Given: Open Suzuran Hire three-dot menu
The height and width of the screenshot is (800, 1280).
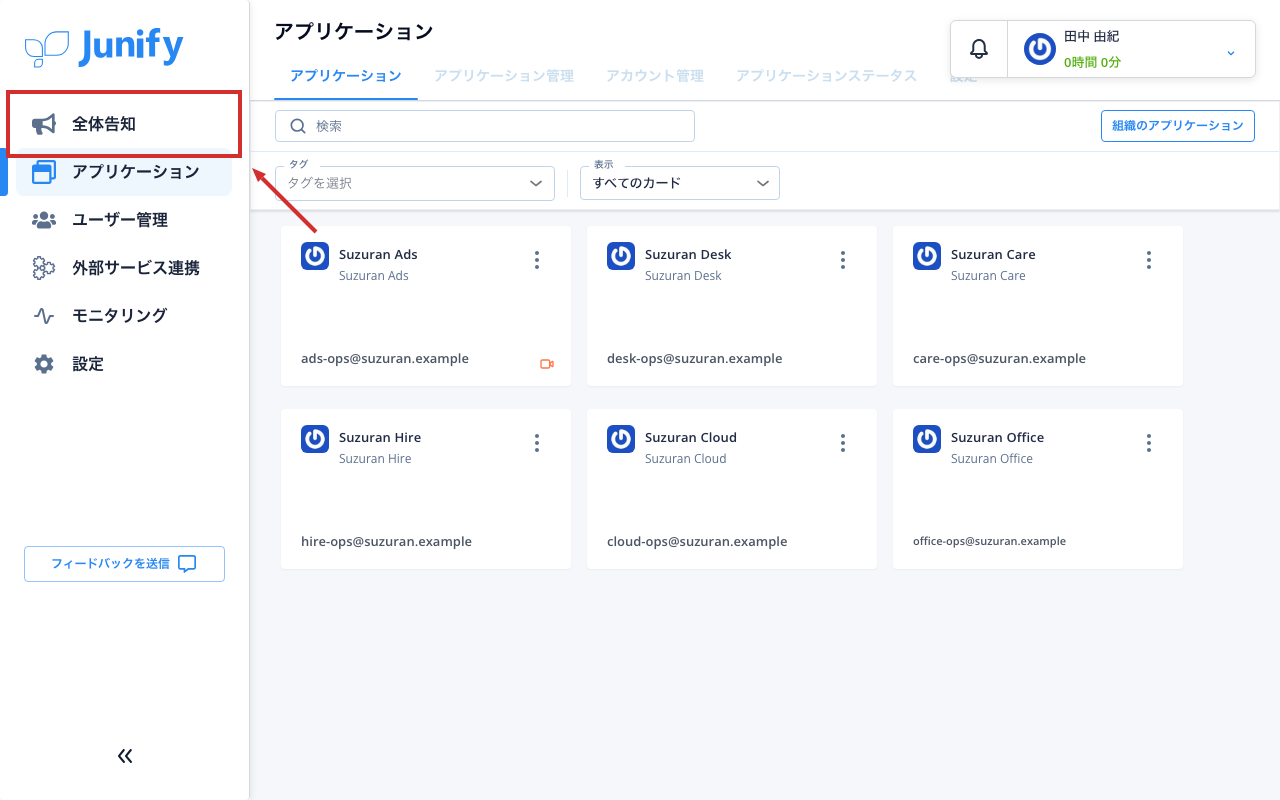Looking at the screenshot, I should coord(537,443).
